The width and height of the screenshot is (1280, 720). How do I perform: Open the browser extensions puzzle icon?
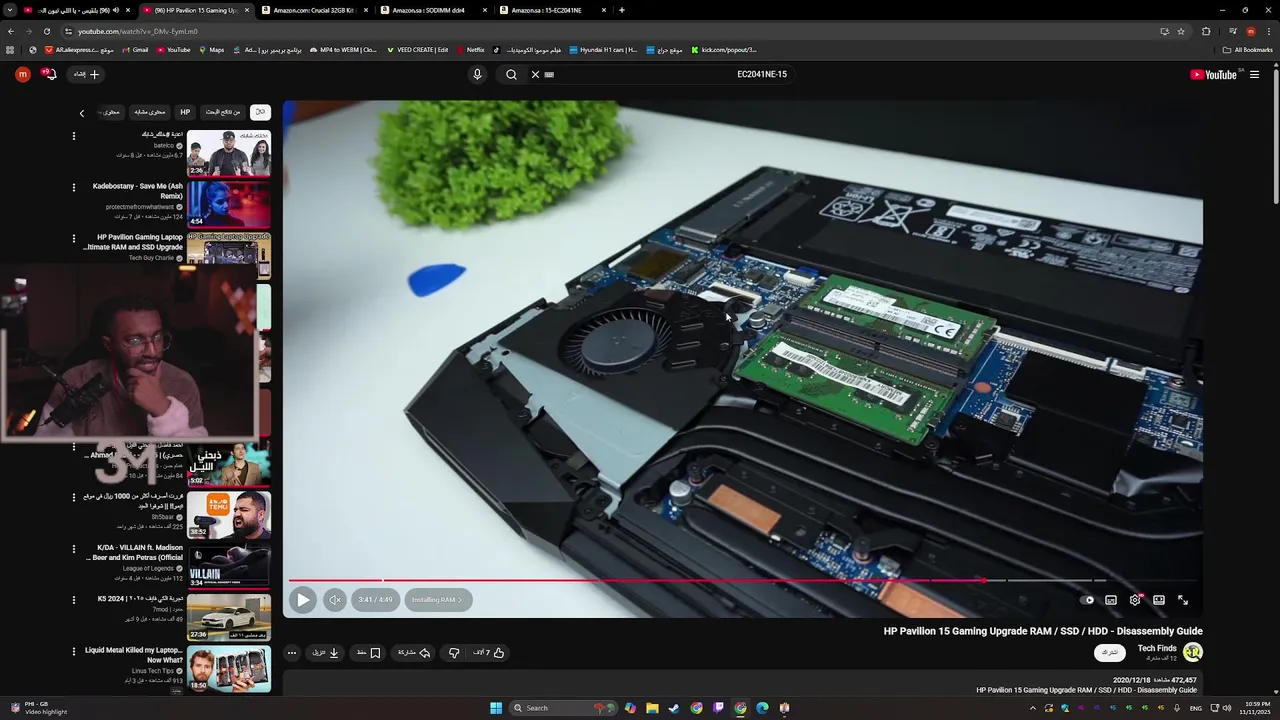[x=1206, y=31]
